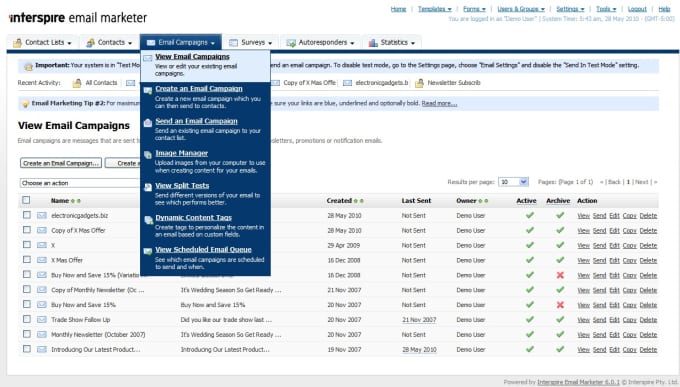Click the Logout link
The height and width of the screenshot is (387, 680).
637,9
